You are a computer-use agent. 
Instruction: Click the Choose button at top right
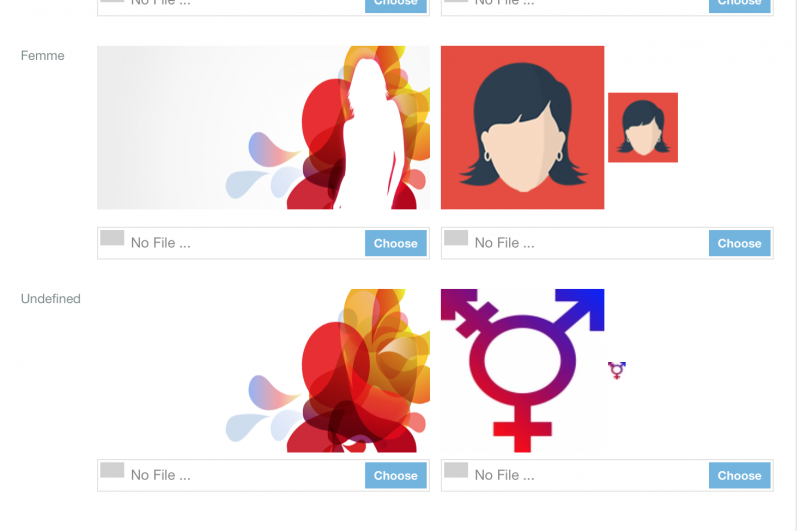tap(739, 5)
